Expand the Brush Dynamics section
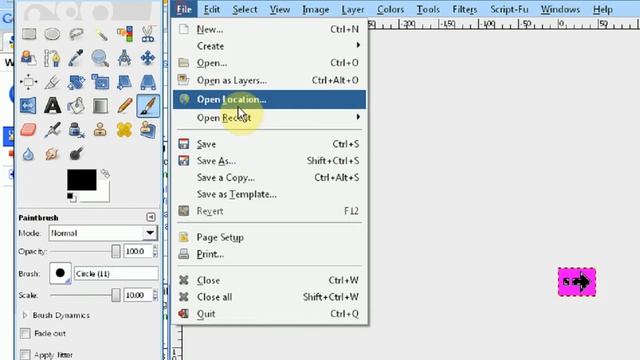The height and width of the screenshot is (360, 640). pyautogui.click(x=25, y=315)
